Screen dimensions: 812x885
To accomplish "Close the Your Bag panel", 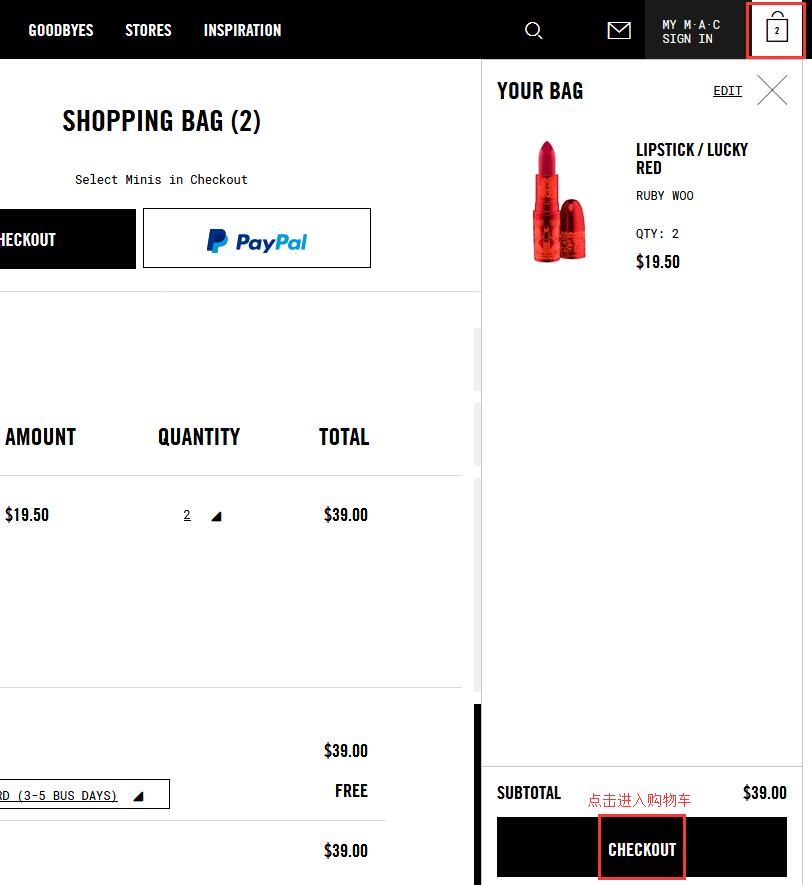I will [772, 91].
